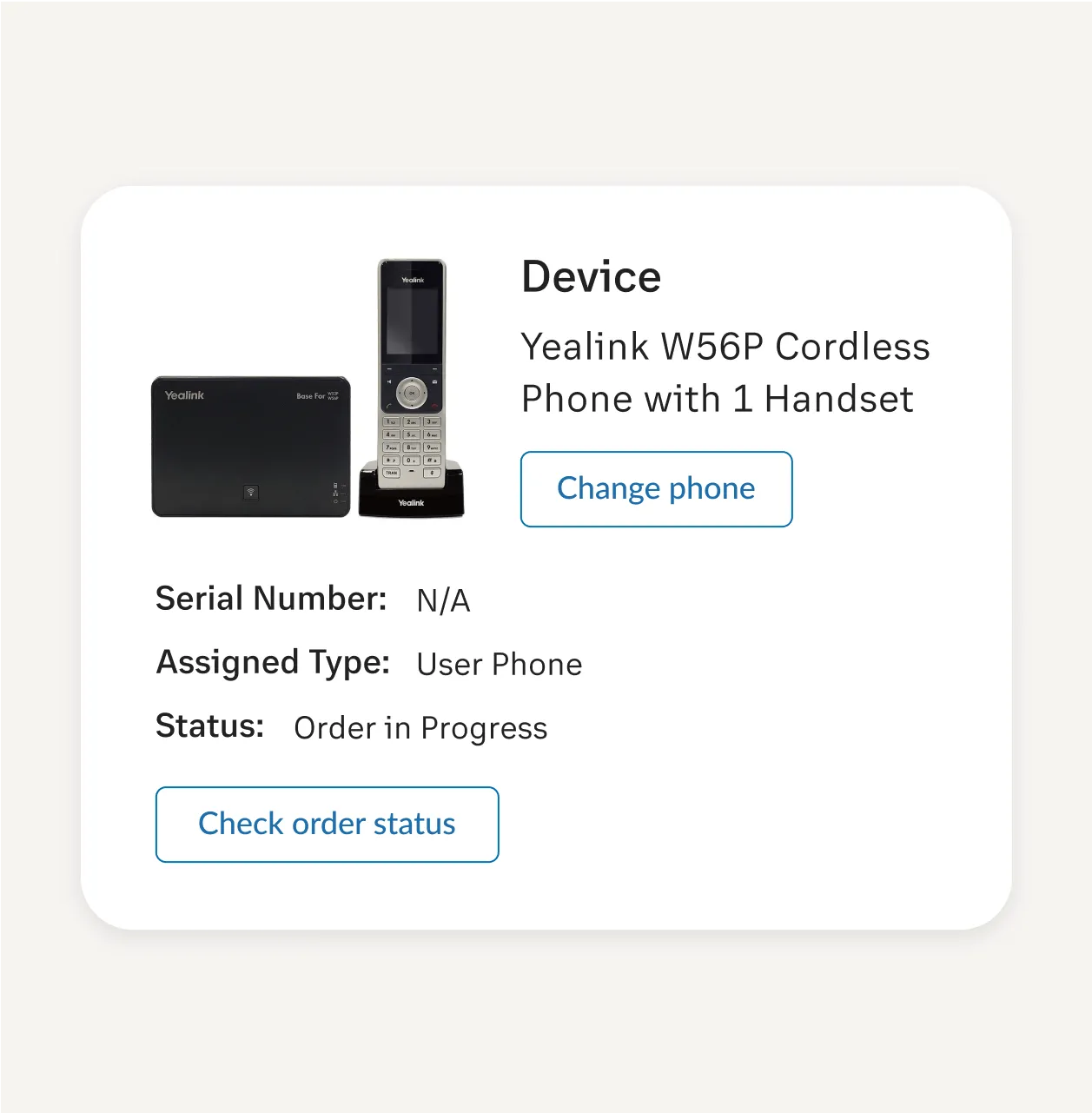The image size is (1092, 1113).
Task: Select the Device heading
Action: click(592, 277)
